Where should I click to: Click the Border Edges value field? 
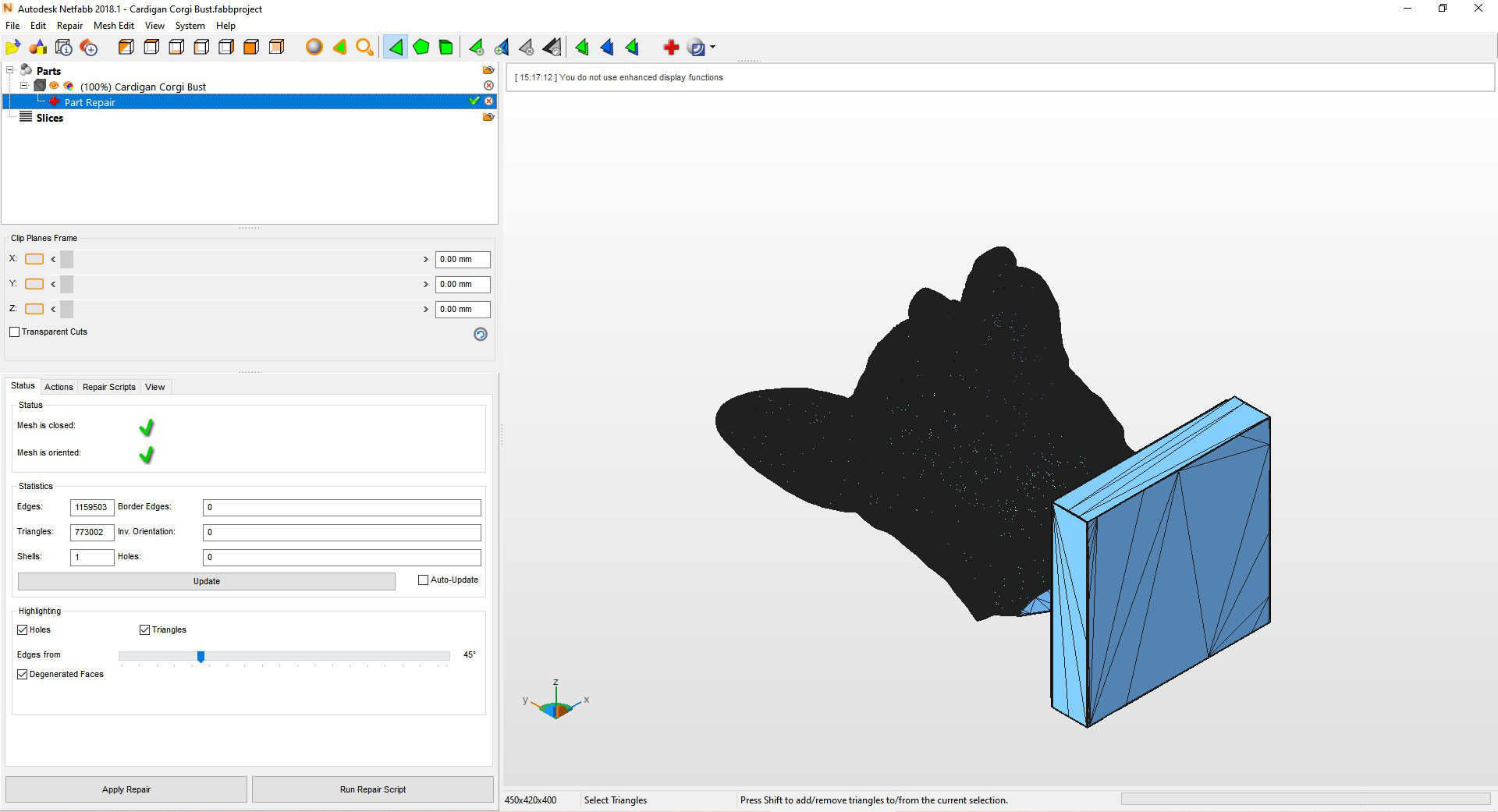coord(342,508)
